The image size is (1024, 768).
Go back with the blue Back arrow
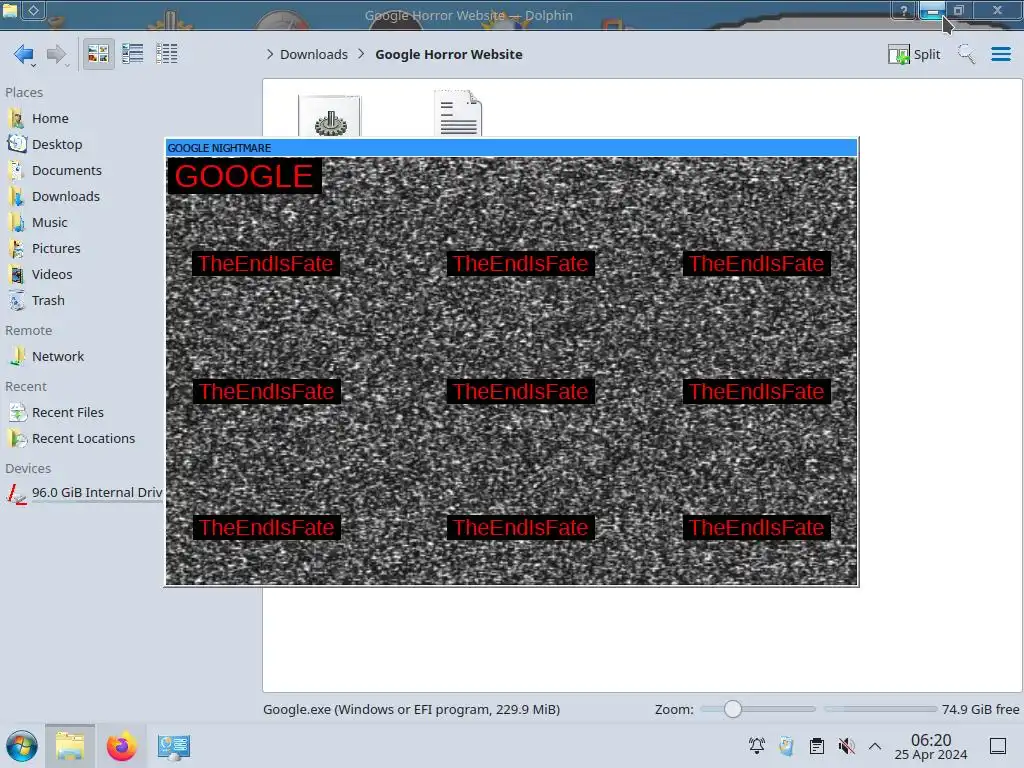coord(24,54)
